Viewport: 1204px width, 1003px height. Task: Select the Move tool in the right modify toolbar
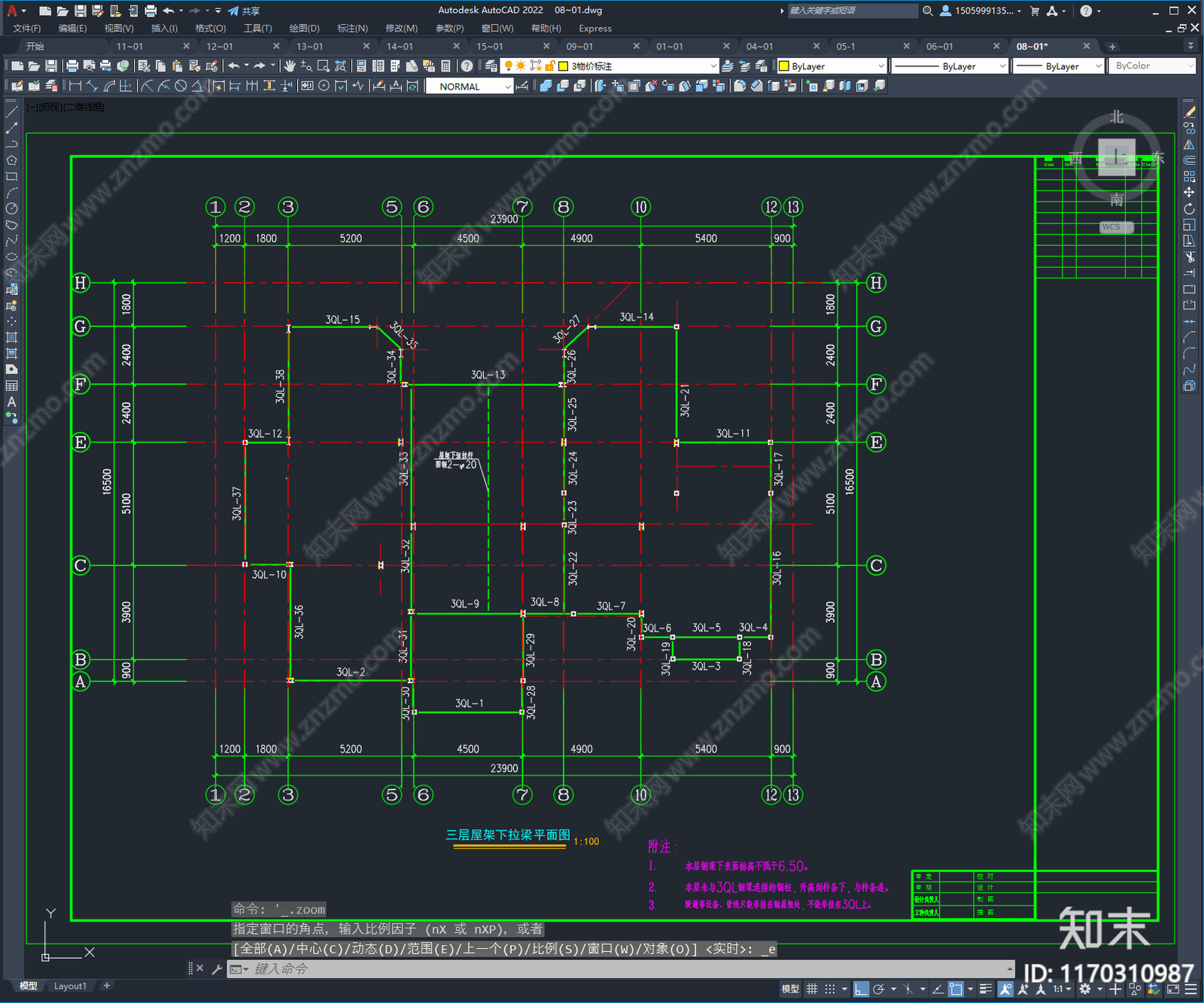coord(1189,193)
